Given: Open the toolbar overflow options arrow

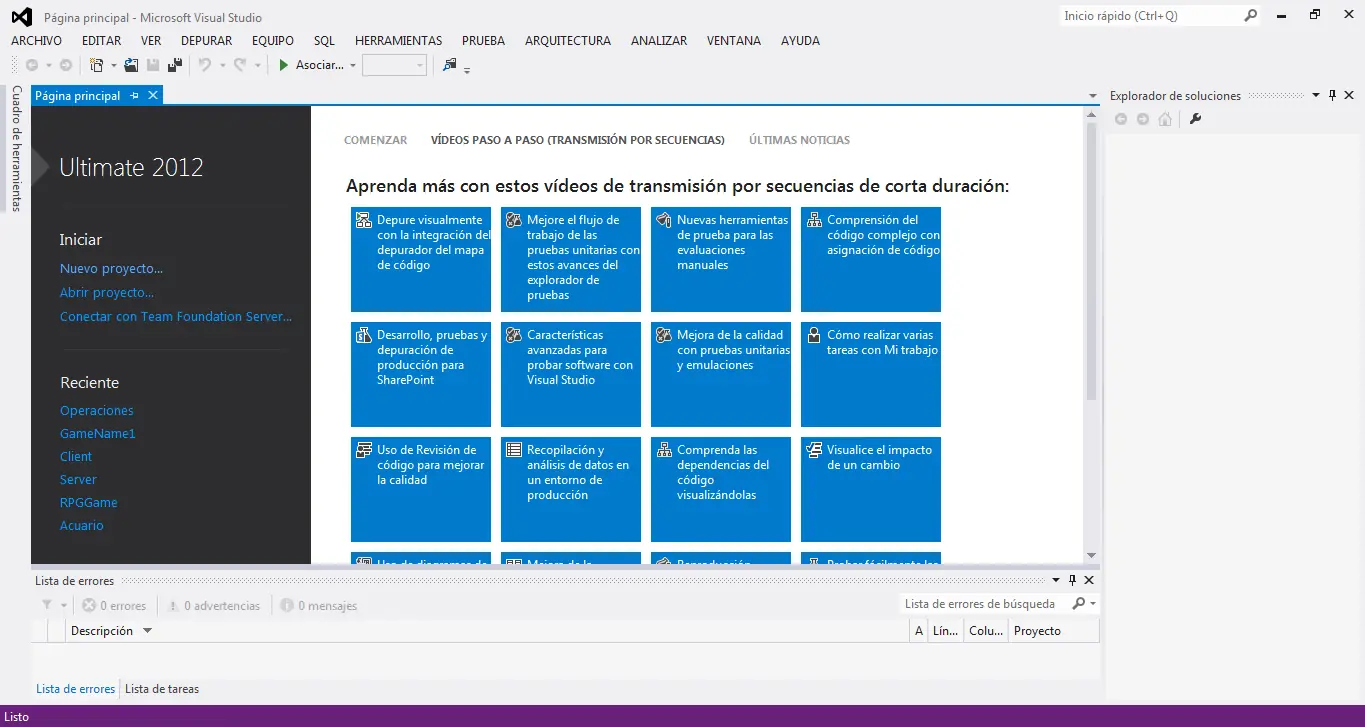Looking at the screenshot, I should [467, 70].
